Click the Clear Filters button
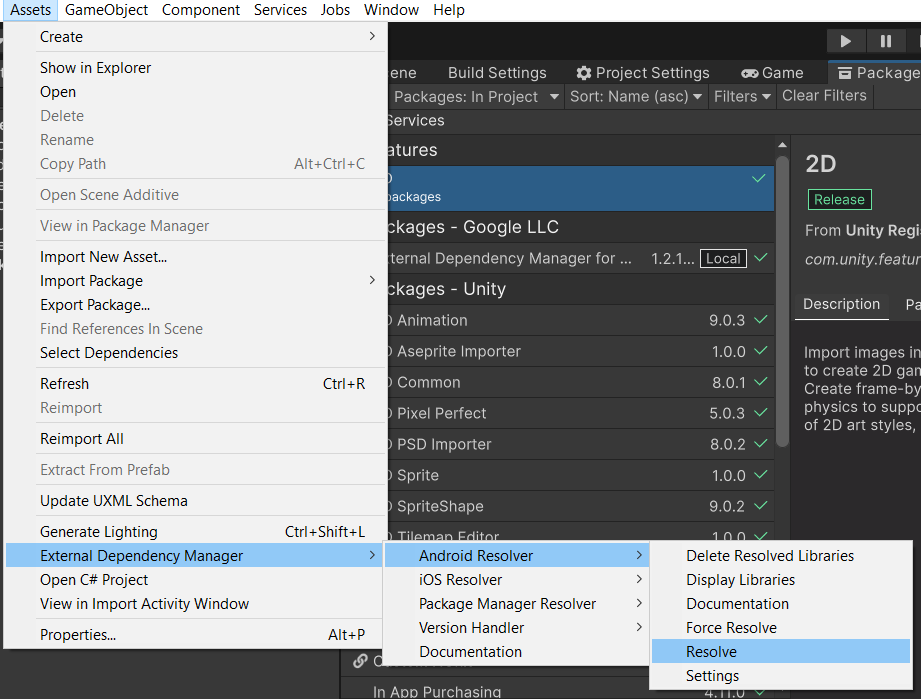Image resolution: width=921 pixels, height=699 pixels. click(x=824, y=96)
